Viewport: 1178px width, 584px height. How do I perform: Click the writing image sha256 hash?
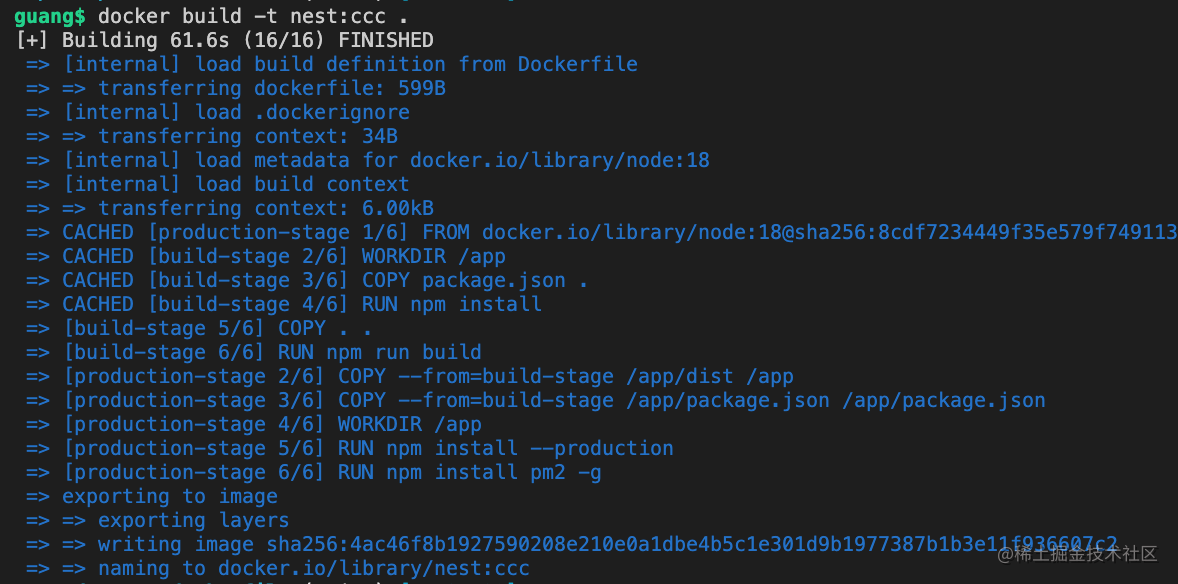pyautogui.click(x=692, y=545)
